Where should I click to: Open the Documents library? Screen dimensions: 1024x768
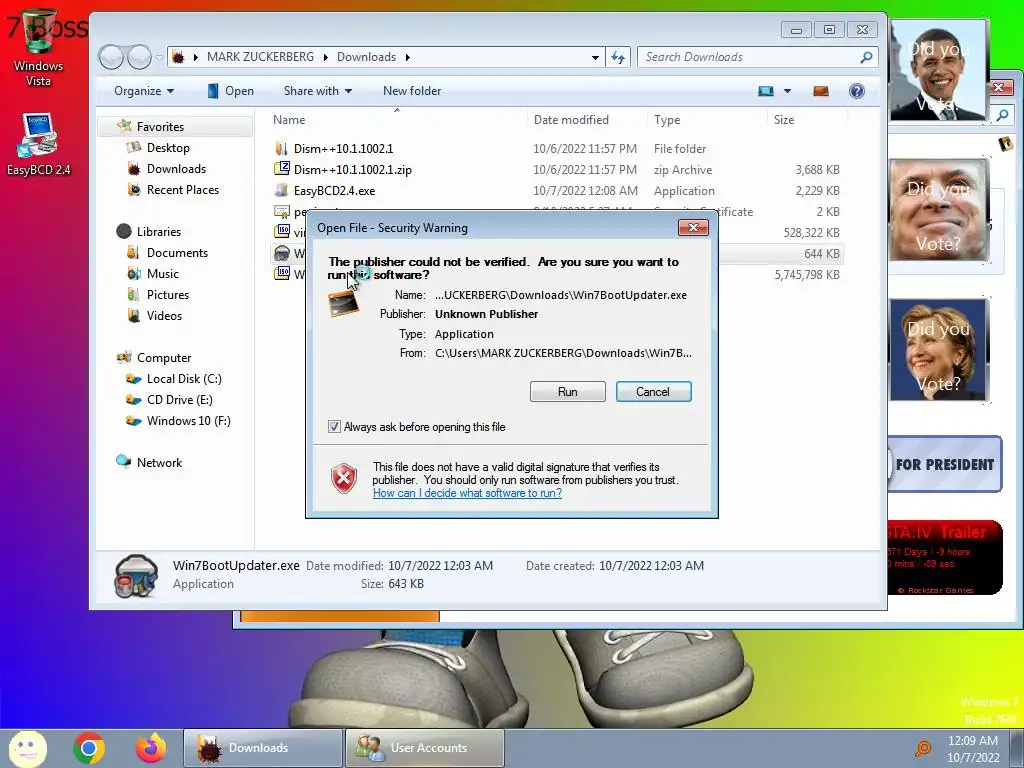(x=177, y=253)
